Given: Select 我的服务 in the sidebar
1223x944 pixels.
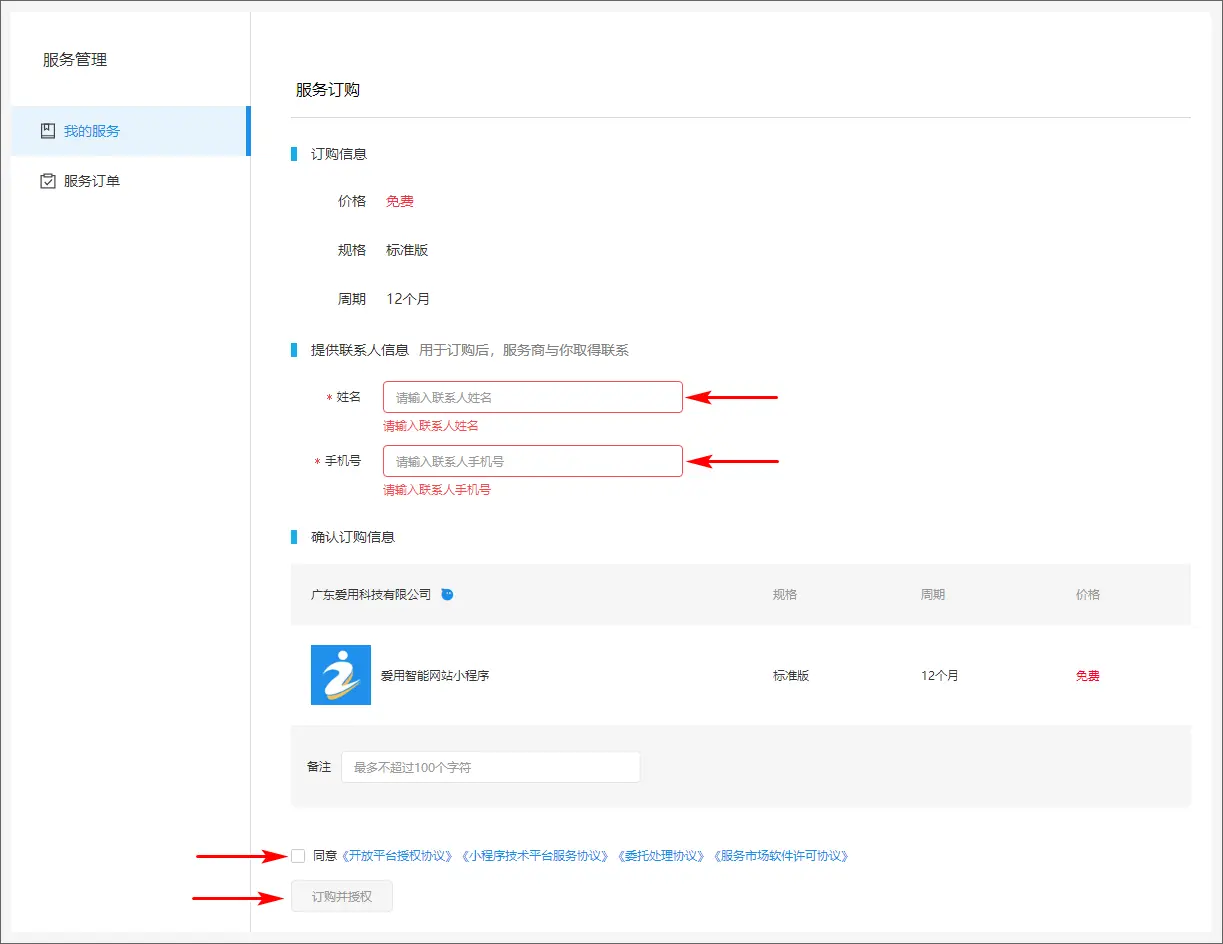Looking at the screenshot, I should coord(92,131).
